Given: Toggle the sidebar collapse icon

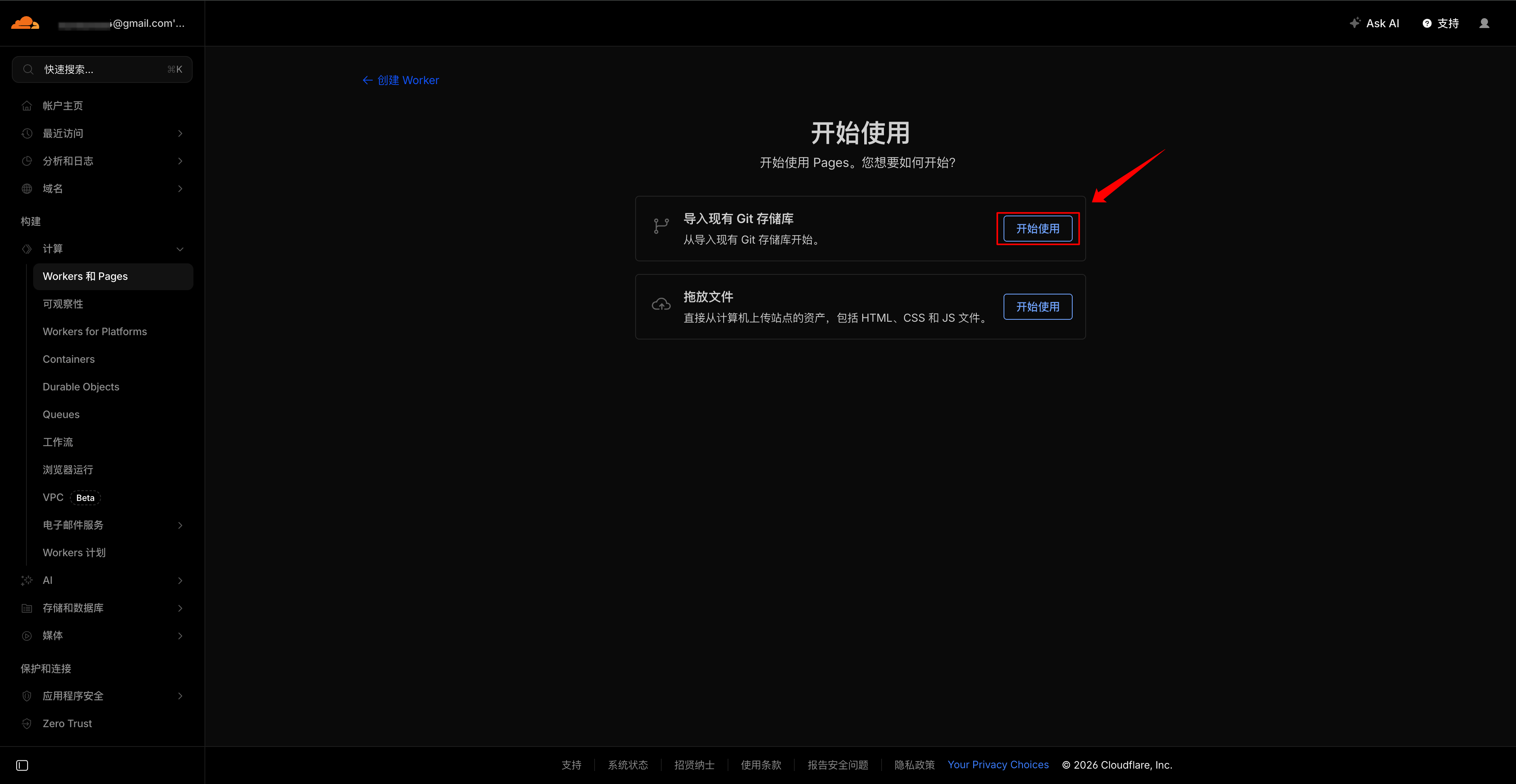Looking at the screenshot, I should (23, 765).
